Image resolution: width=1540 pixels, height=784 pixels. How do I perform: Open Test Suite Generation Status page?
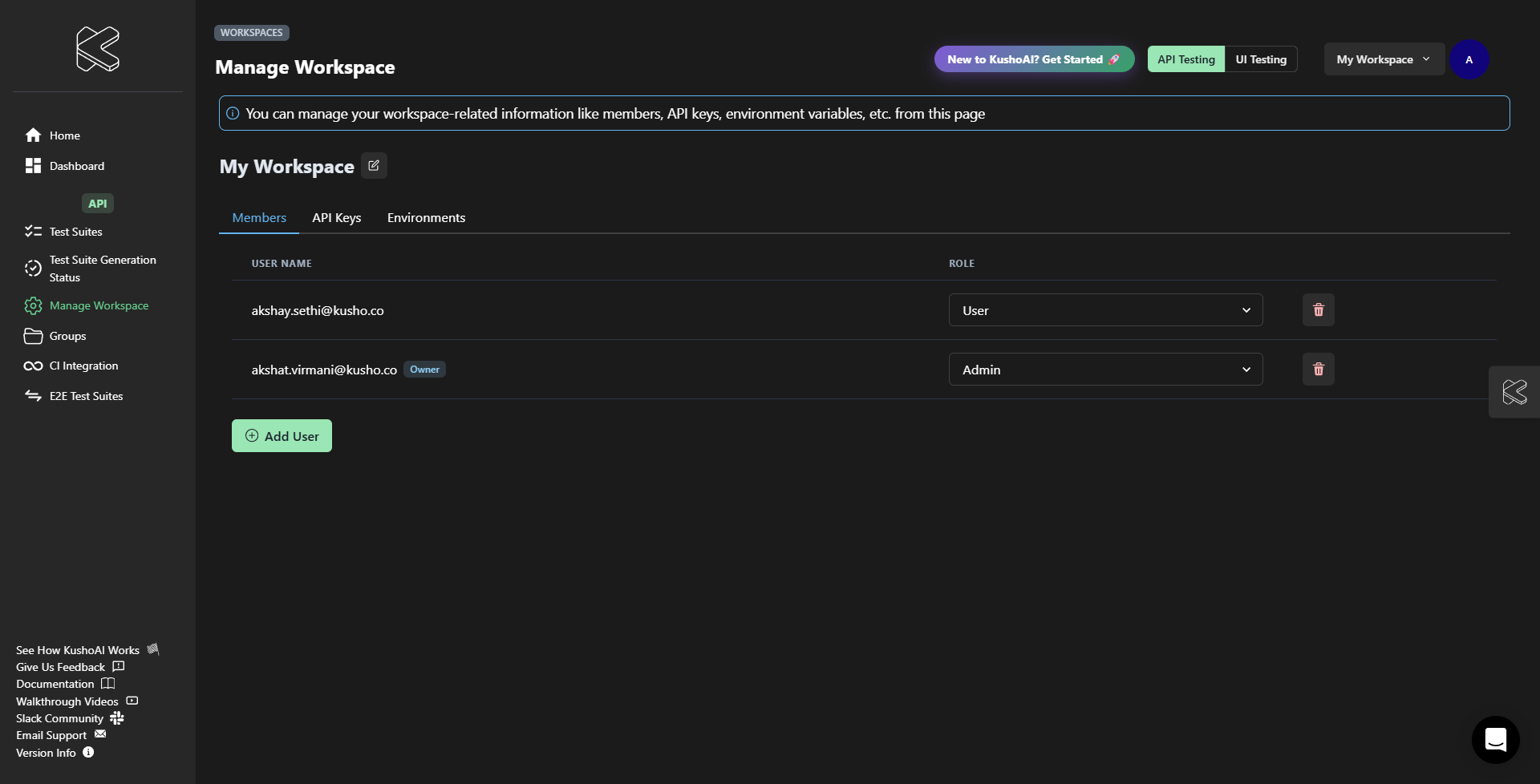point(103,269)
